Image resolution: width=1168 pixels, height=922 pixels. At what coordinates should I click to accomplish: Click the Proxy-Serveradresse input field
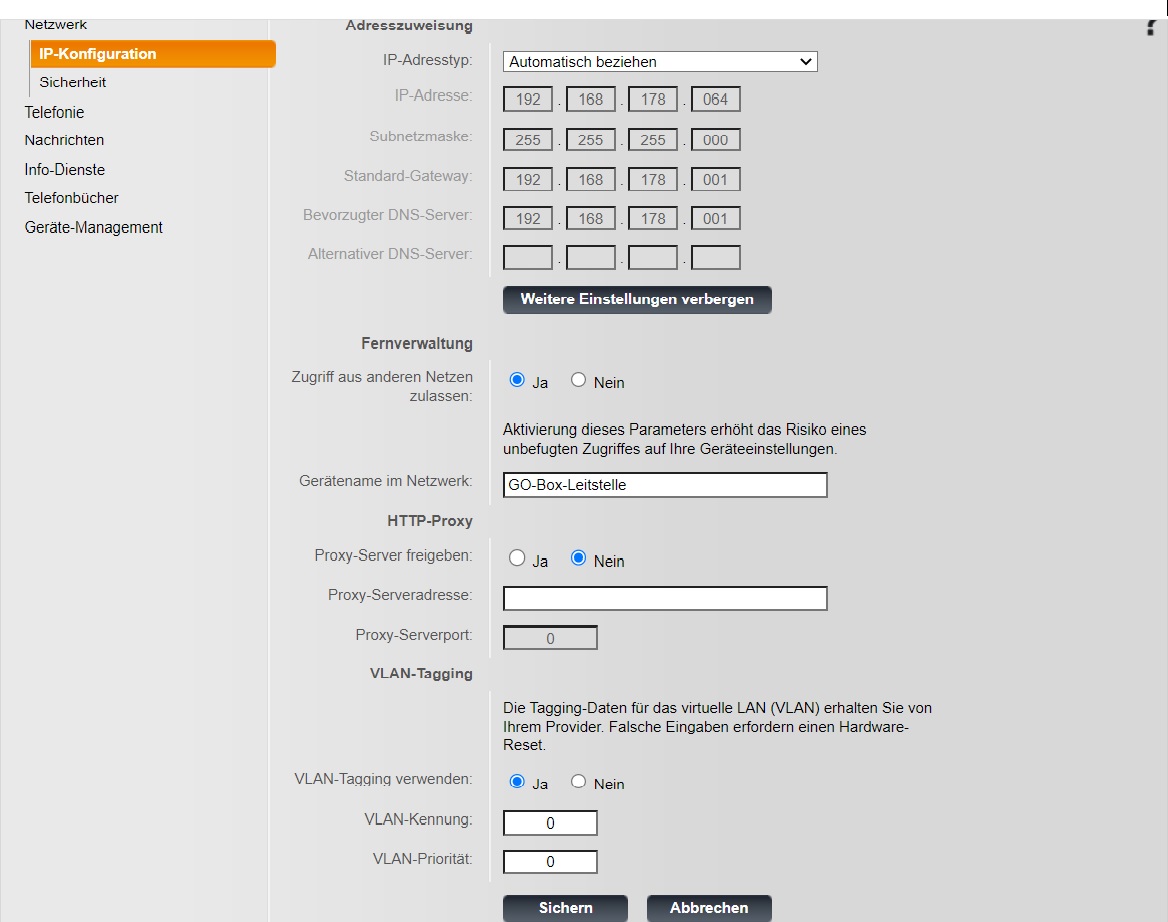coord(665,598)
